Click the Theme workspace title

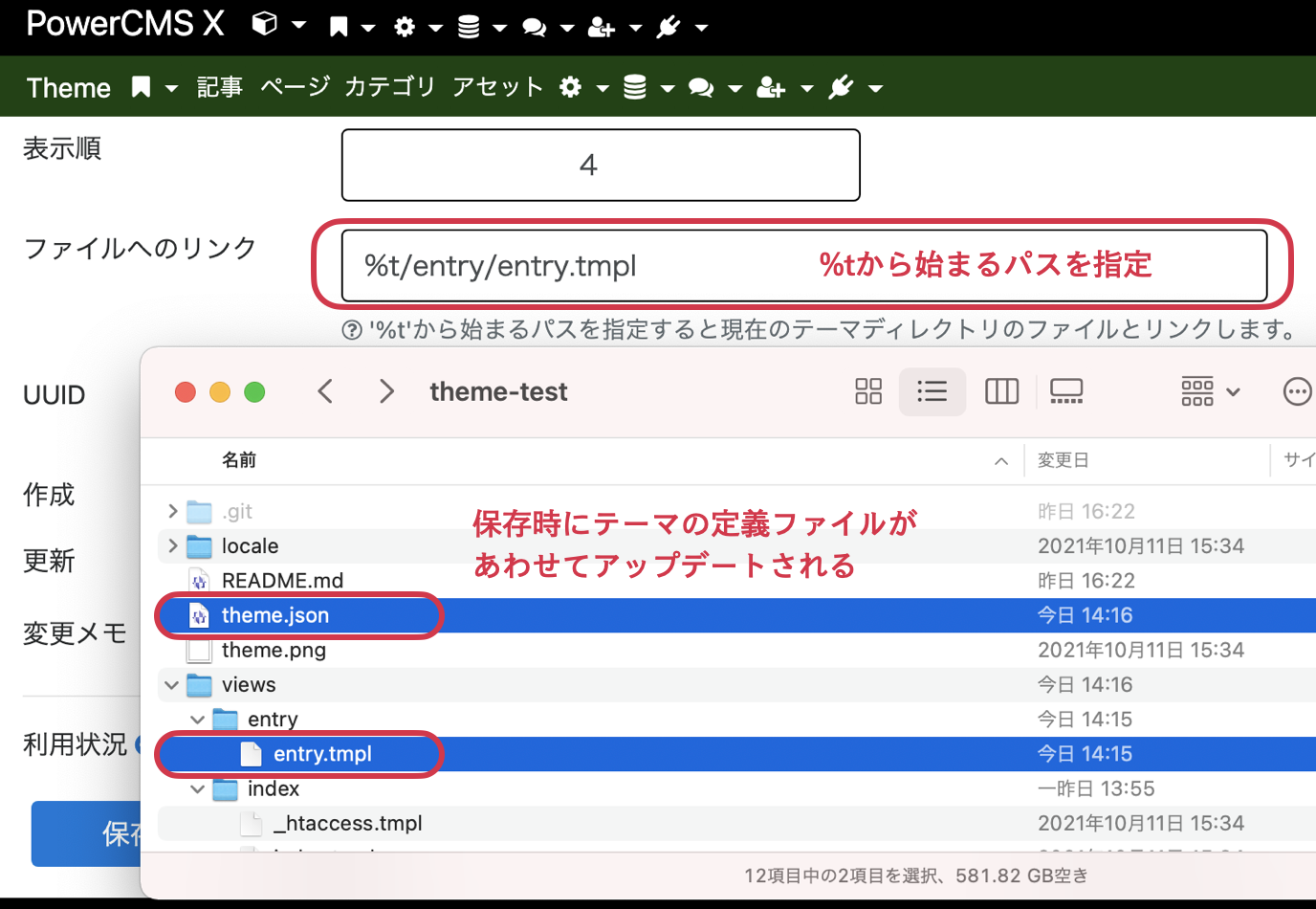(x=69, y=88)
